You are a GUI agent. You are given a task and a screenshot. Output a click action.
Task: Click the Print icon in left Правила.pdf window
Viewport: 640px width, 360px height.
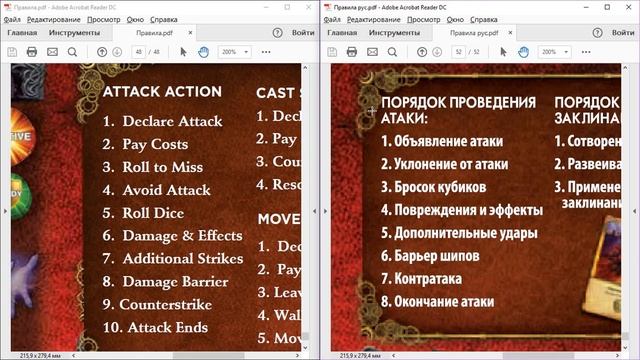pyautogui.click(x=32, y=52)
